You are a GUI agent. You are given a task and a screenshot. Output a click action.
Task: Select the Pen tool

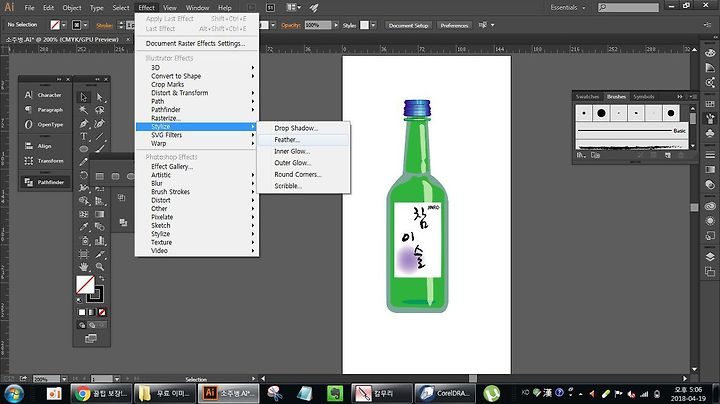(84, 123)
